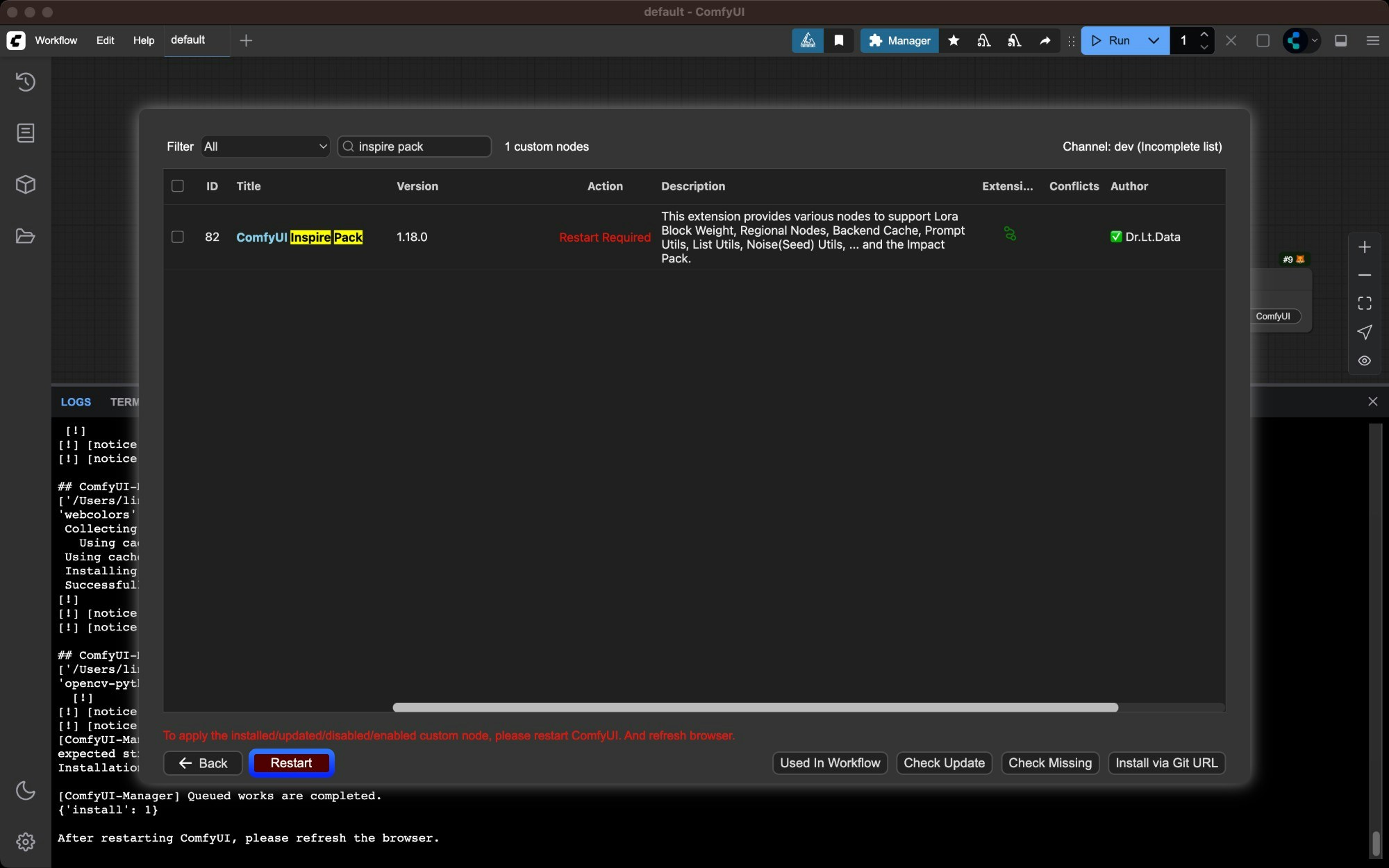Expand the Run button dropdown arrow
The height and width of the screenshot is (868, 1389).
tap(1153, 41)
